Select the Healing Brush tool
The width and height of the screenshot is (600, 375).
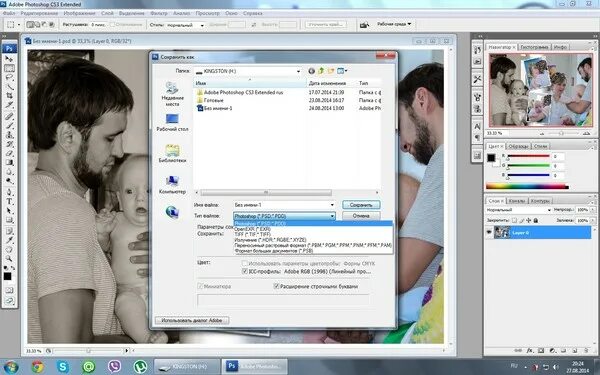coord(9,116)
